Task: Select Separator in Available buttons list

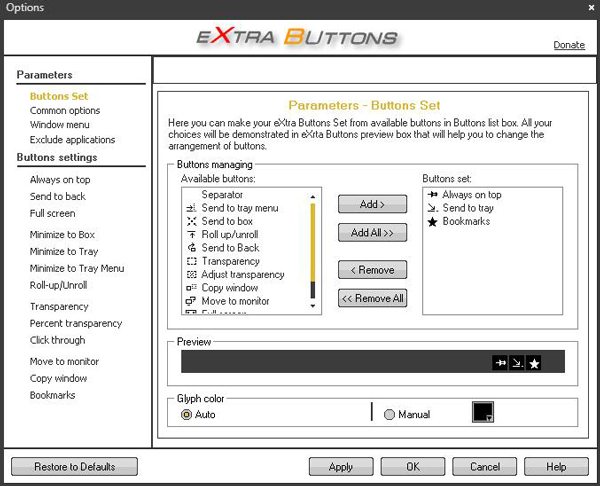Action: (x=222, y=195)
